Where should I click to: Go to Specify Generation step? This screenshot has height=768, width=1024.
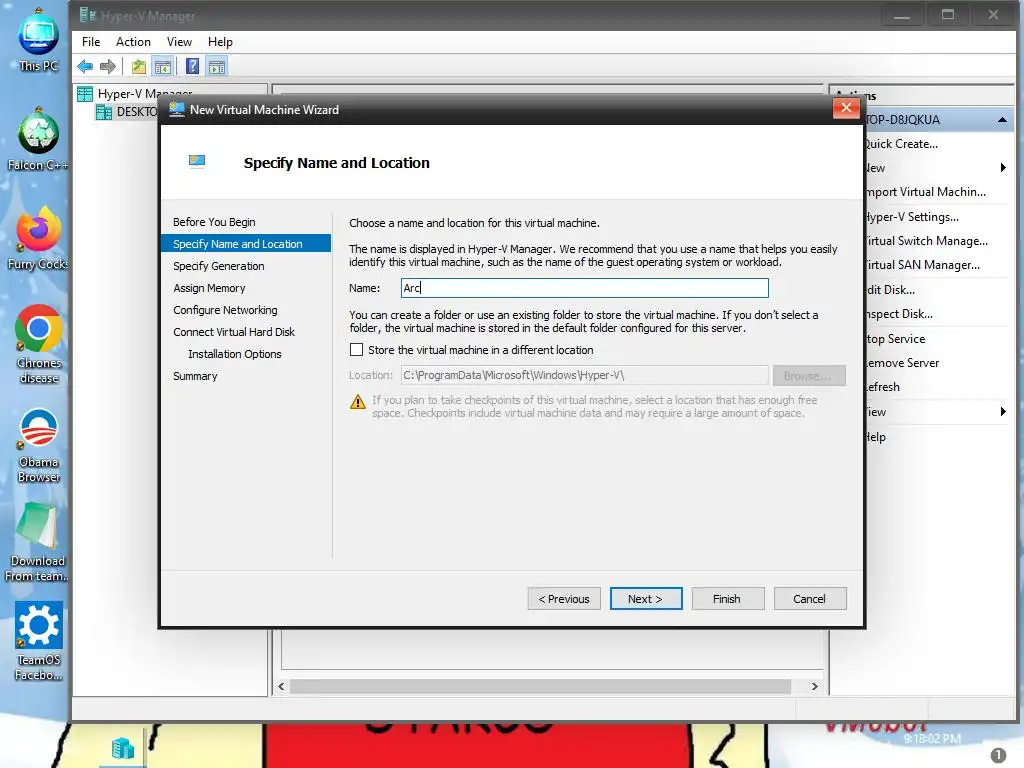point(219,266)
